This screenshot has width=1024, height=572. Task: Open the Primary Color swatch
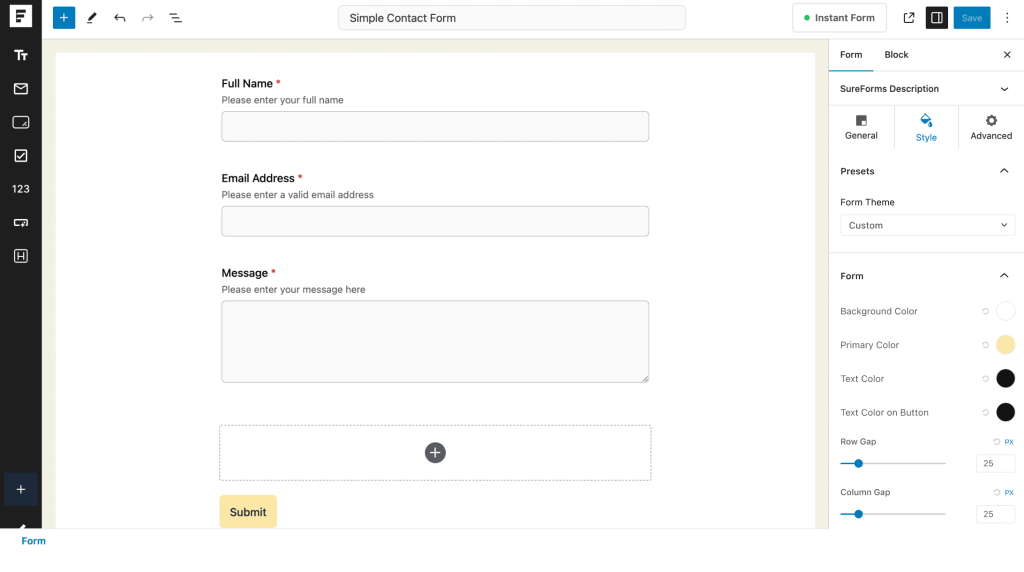[x=1005, y=345]
